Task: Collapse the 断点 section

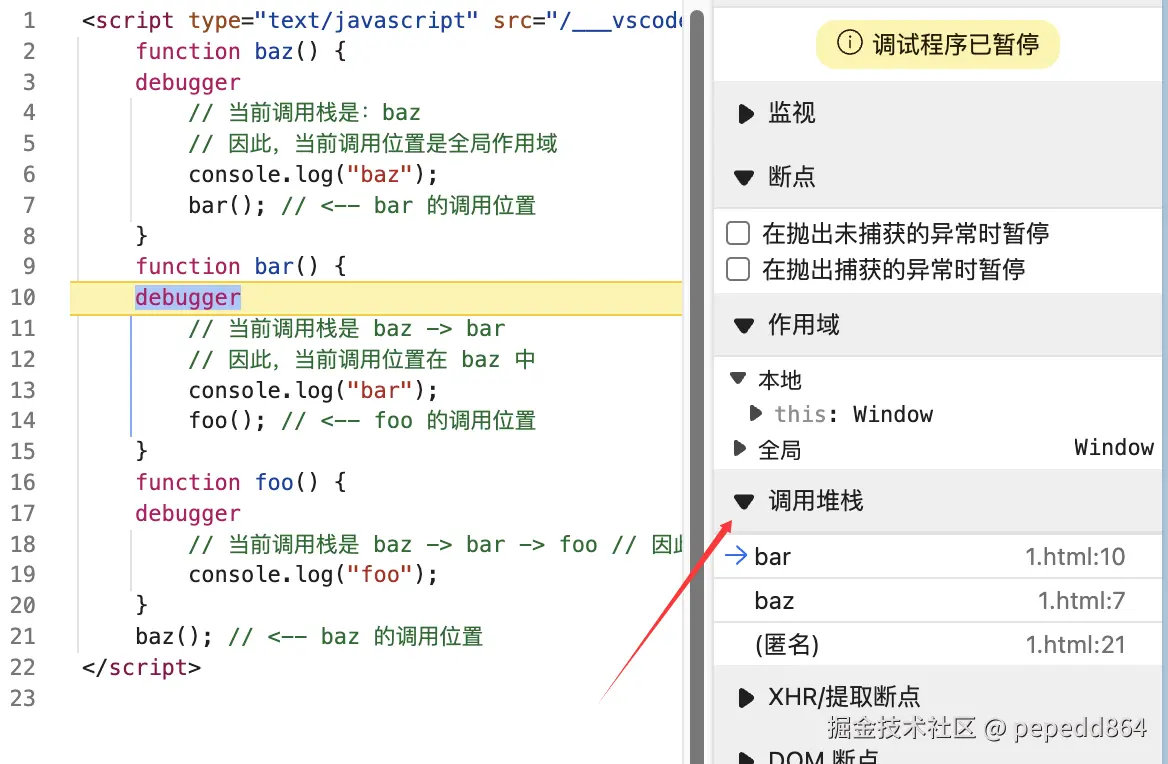Action: (743, 178)
